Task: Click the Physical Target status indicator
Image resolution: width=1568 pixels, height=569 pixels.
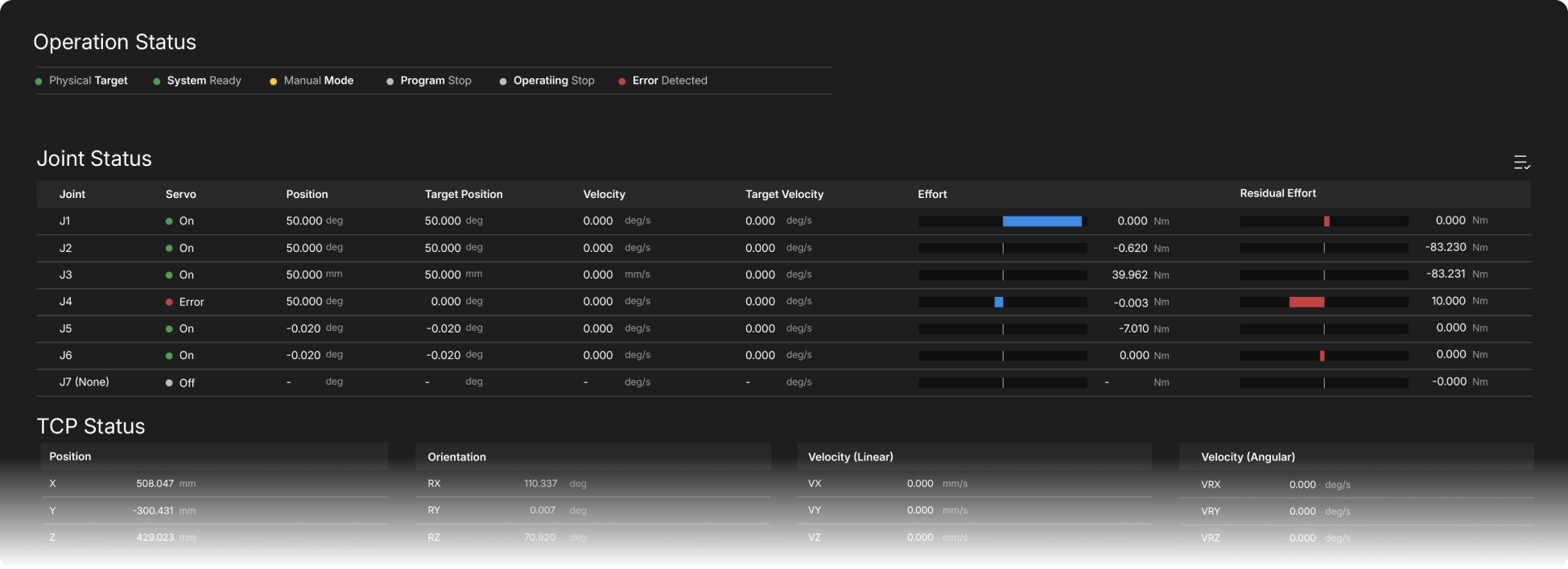Action: tap(82, 80)
